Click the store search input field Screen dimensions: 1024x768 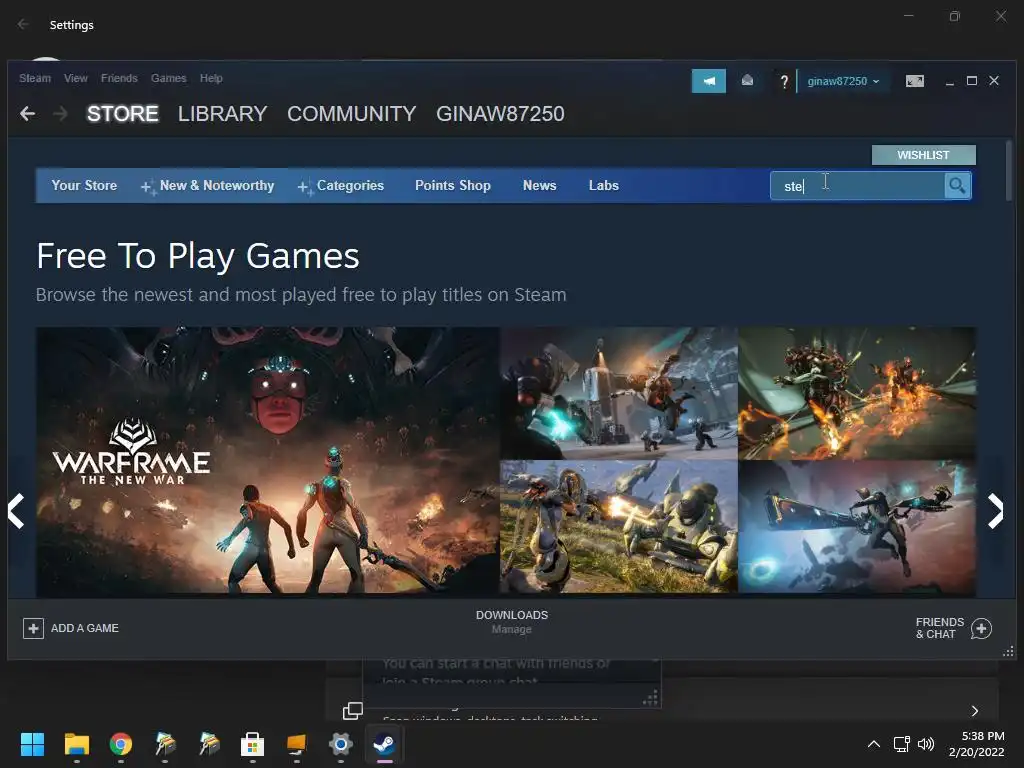(x=857, y=185)
